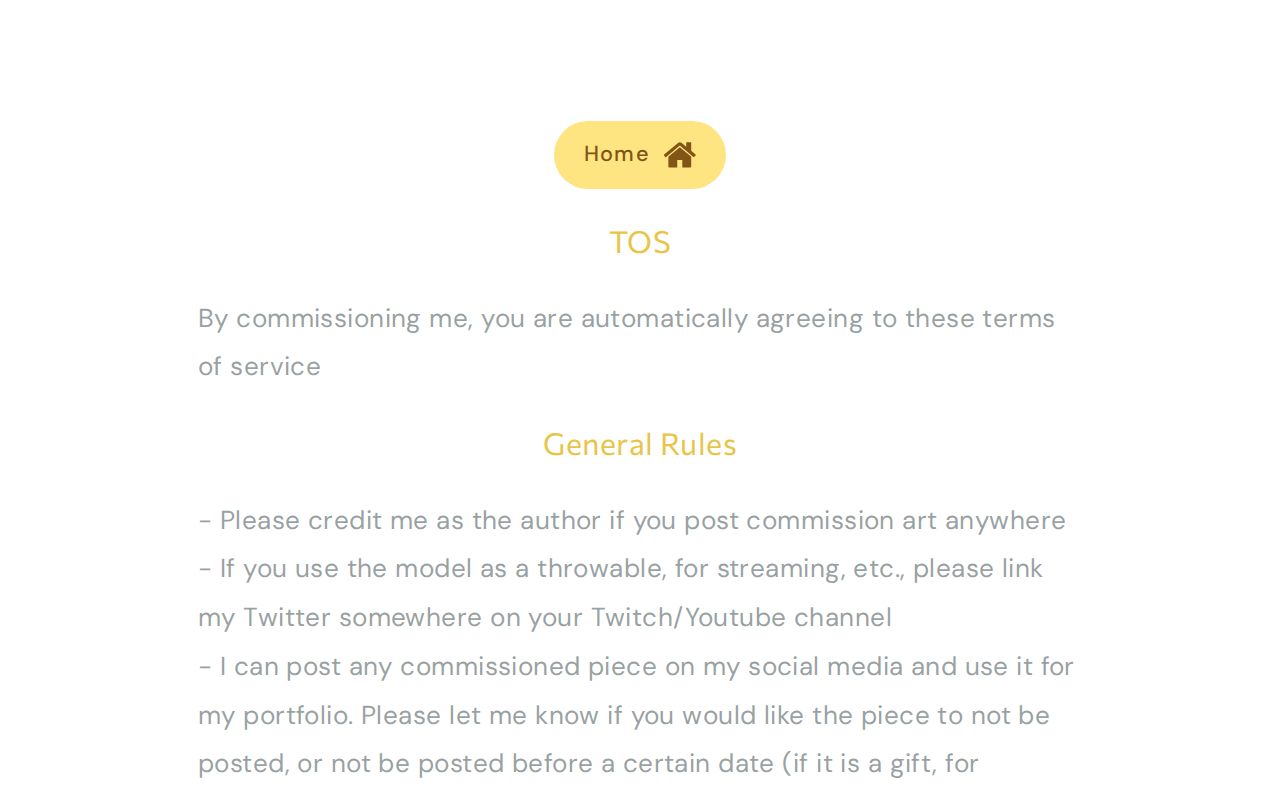Click the words 'commission art anywhere'
The height and width of the screenshot is (800, 1280).
pos(905,521)
